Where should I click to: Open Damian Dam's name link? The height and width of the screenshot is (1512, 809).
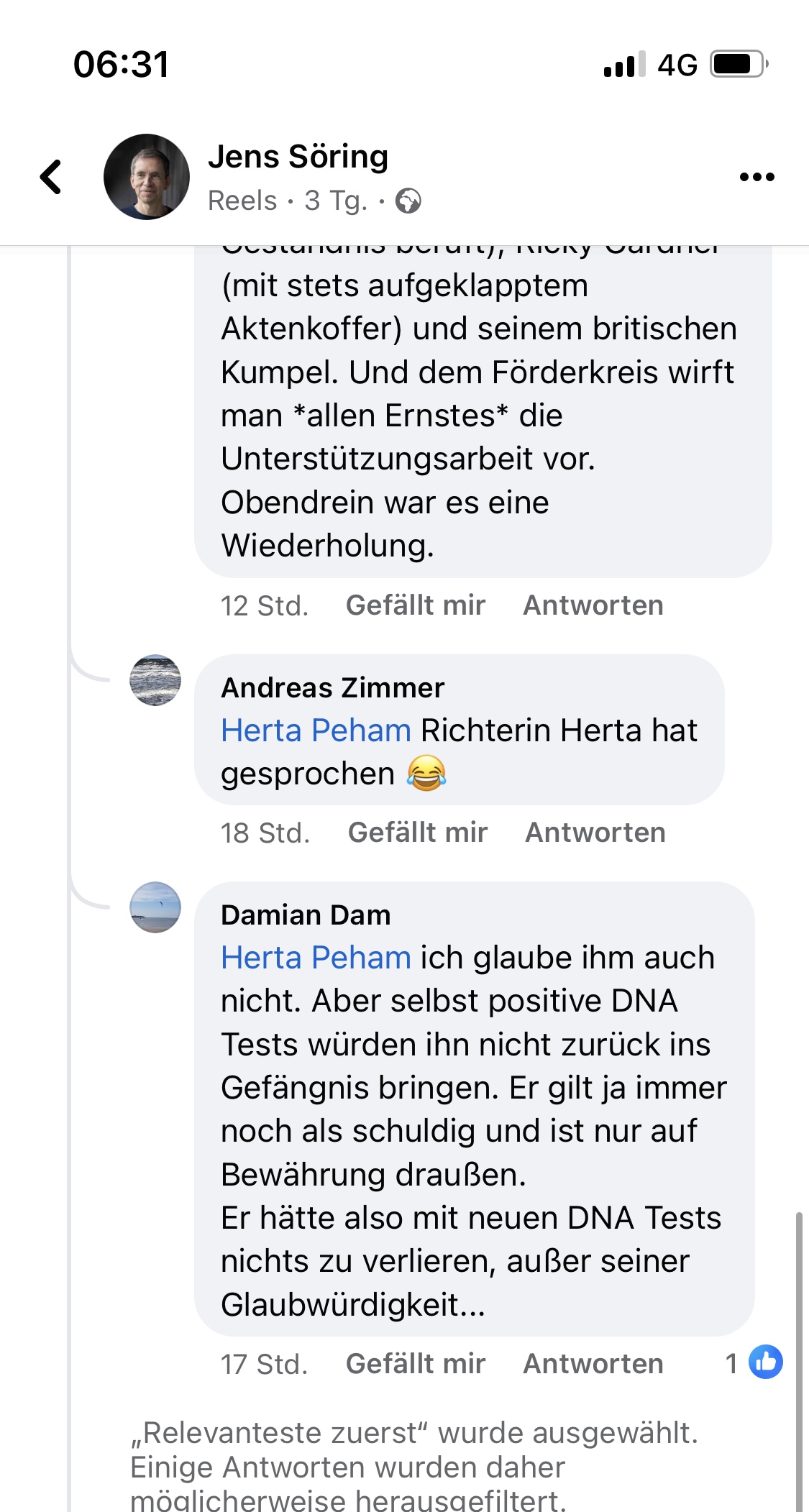306,915
